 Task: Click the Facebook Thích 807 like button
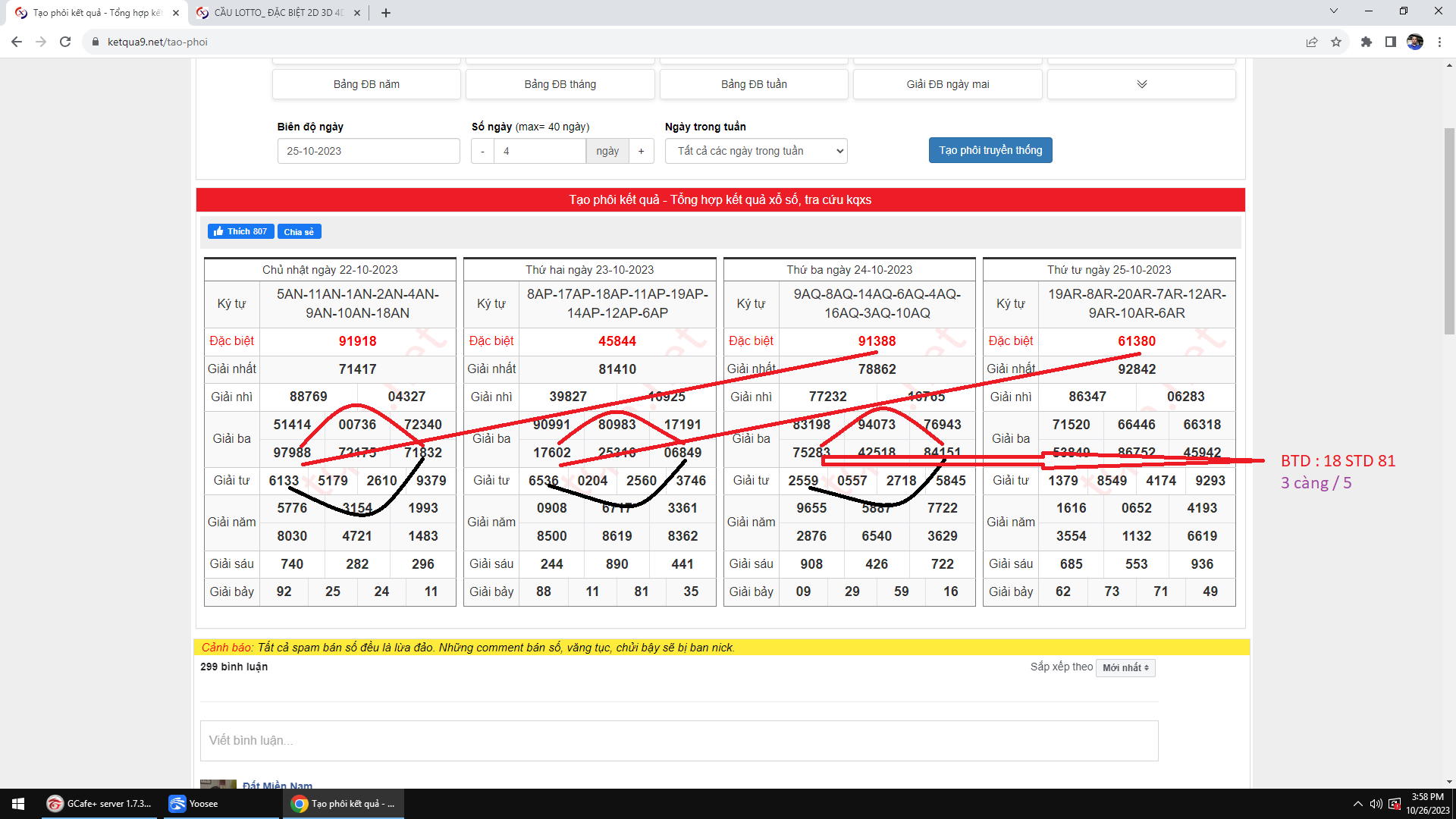[240, 231]
